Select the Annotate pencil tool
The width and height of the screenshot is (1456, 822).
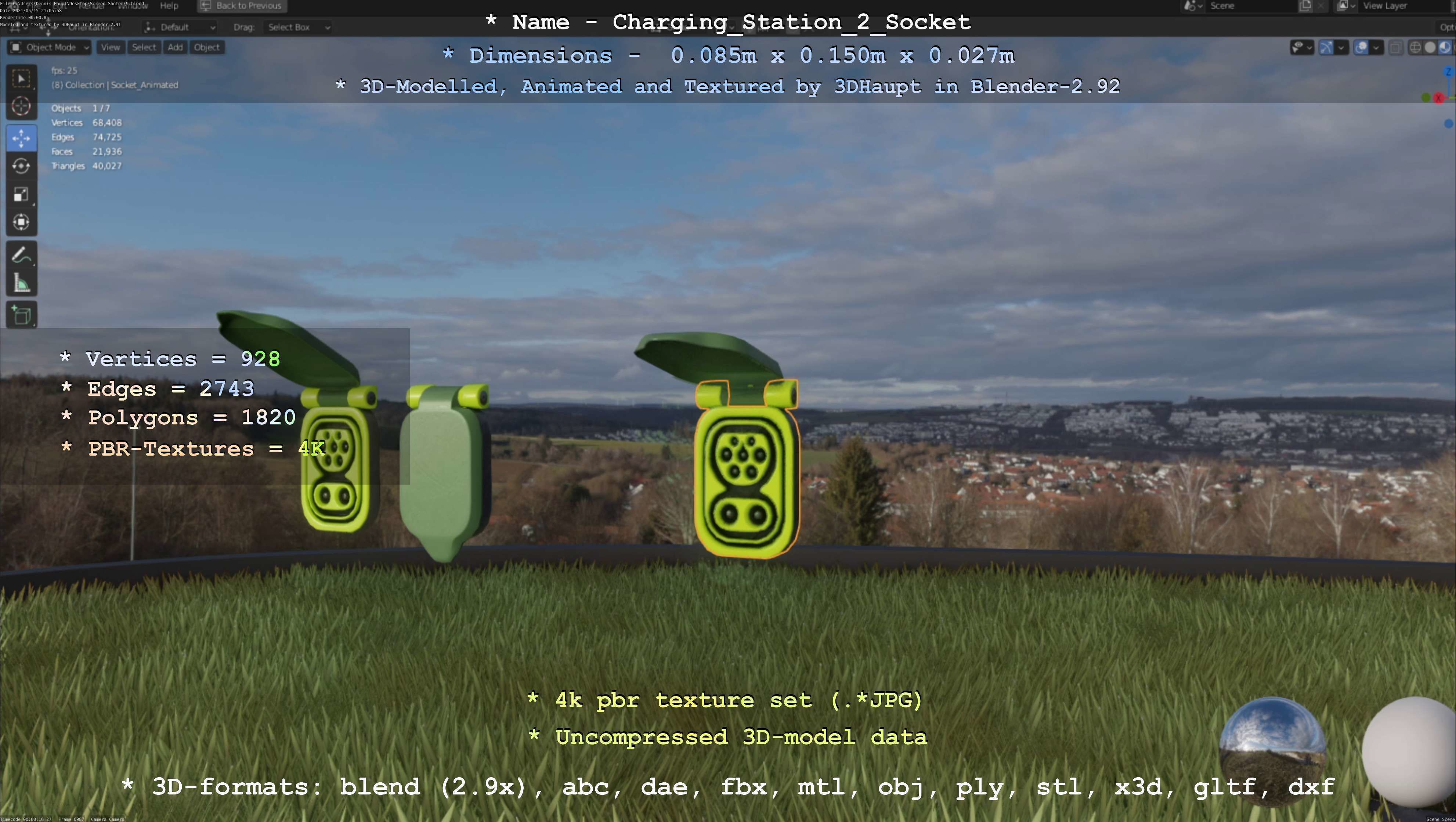(x=21, y=256)
